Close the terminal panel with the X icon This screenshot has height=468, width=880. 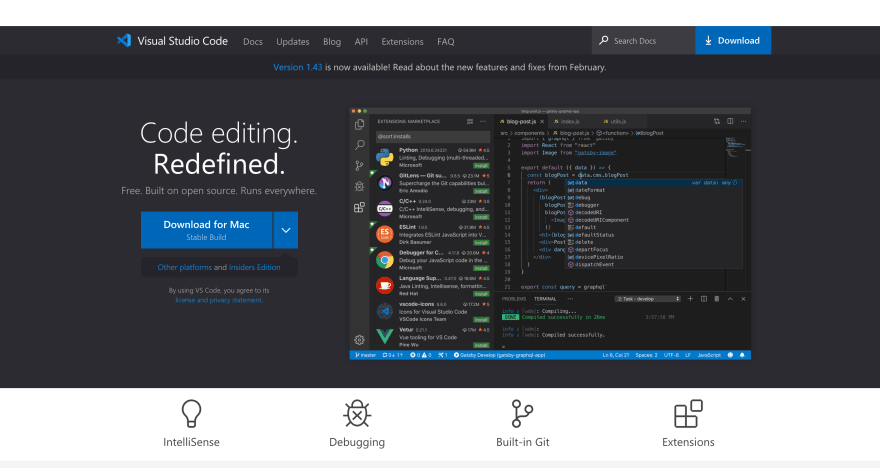[743, 299]
